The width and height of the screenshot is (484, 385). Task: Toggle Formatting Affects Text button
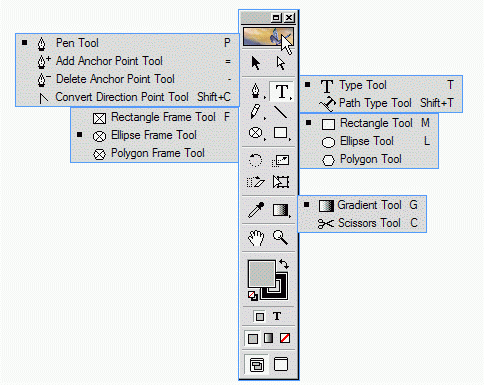click(277, 316)
